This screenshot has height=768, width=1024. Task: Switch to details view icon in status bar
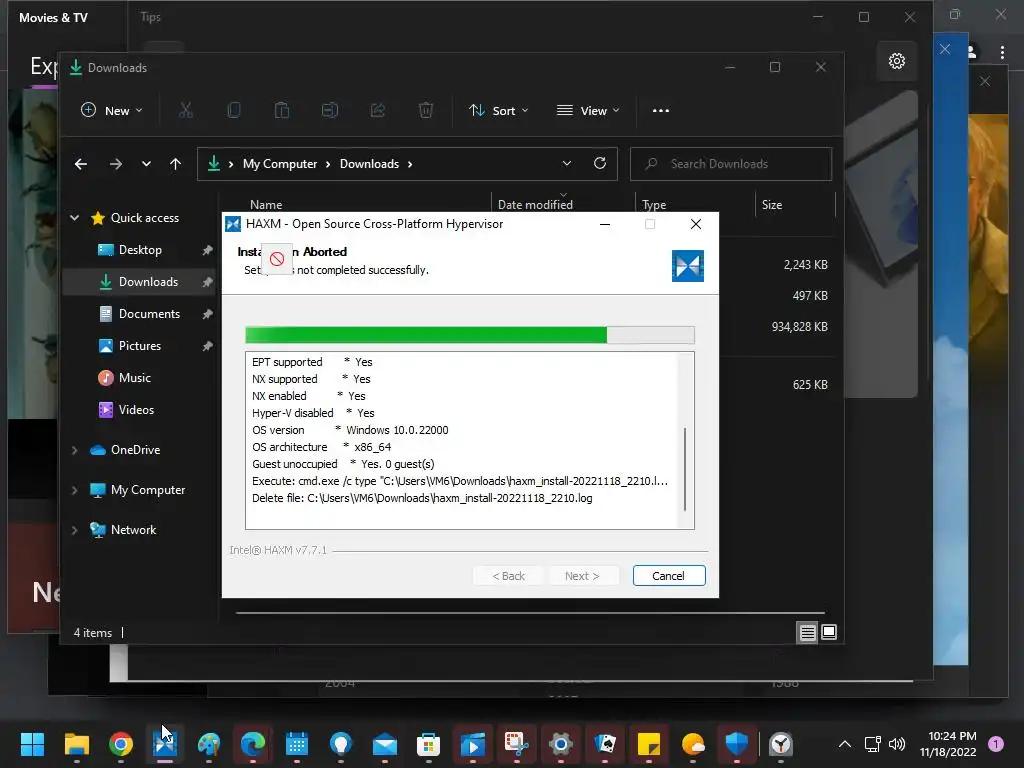[x=808, y=632]
